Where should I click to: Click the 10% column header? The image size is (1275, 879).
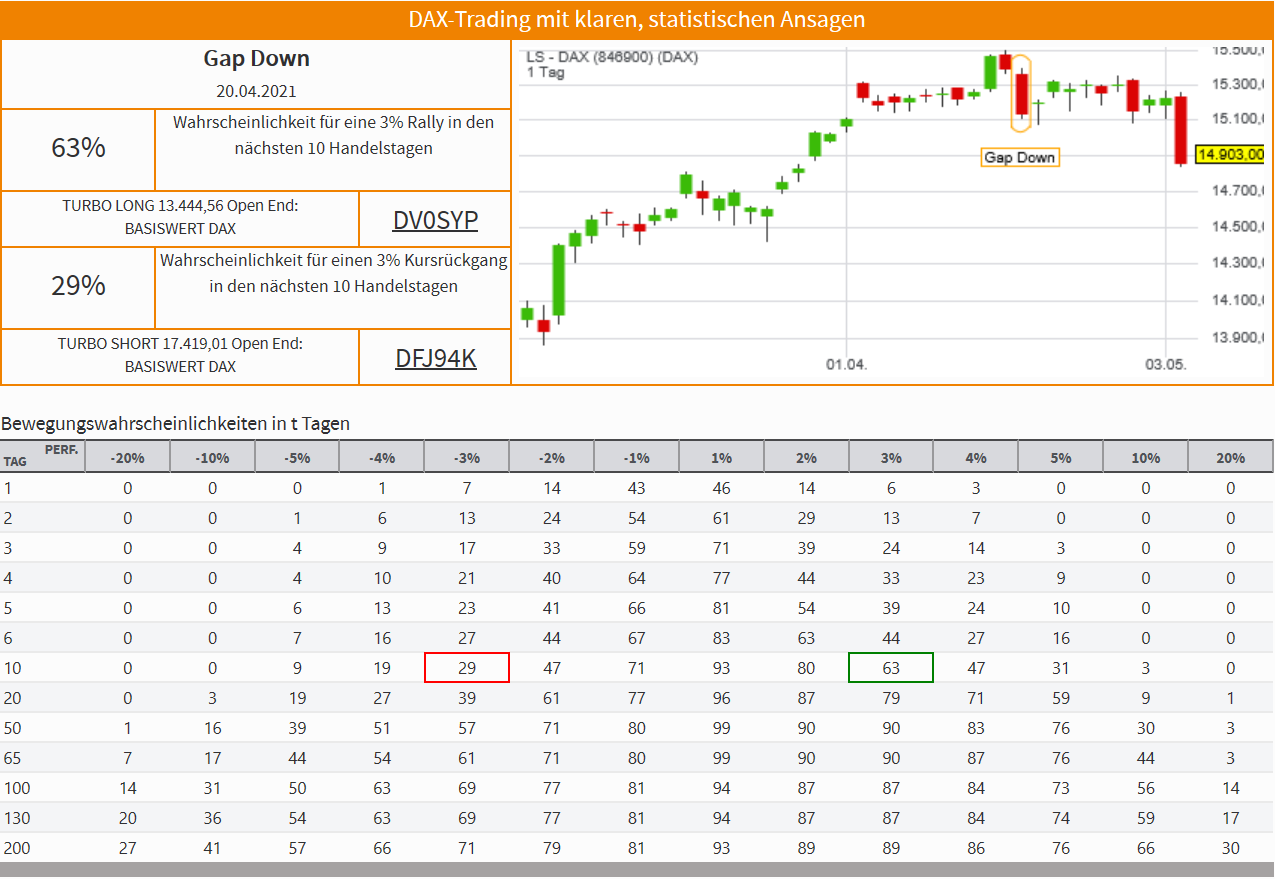1146,457
